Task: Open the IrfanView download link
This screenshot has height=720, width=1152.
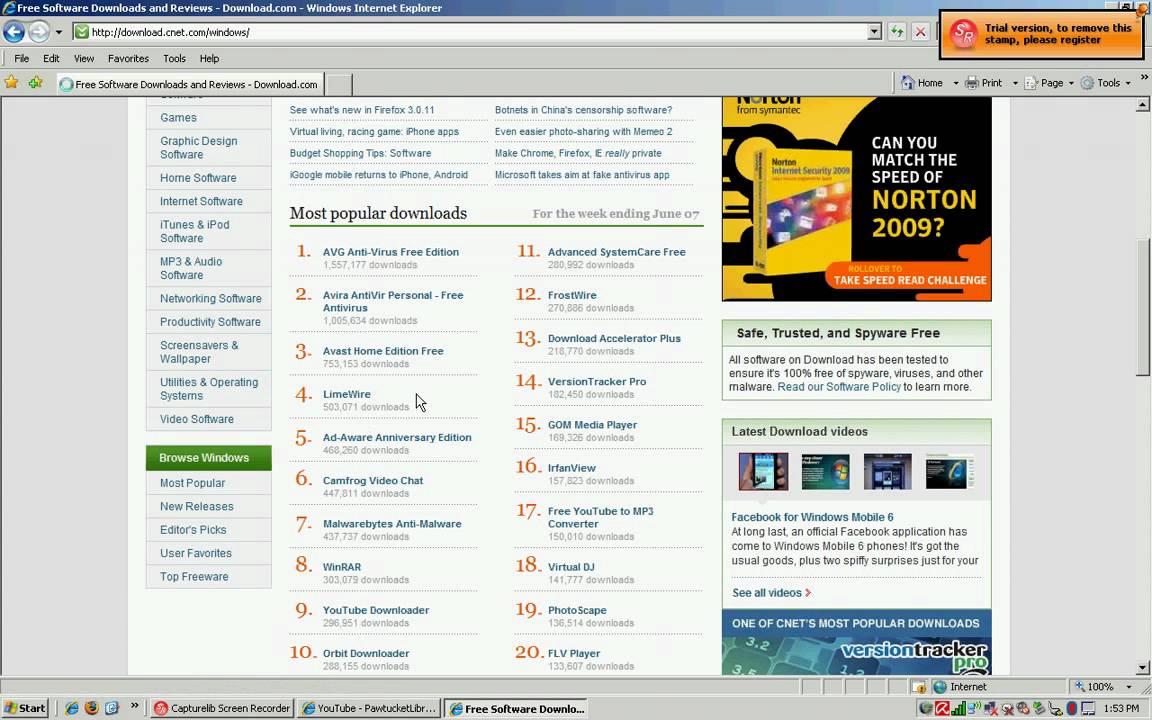Action: pos(572,467)
